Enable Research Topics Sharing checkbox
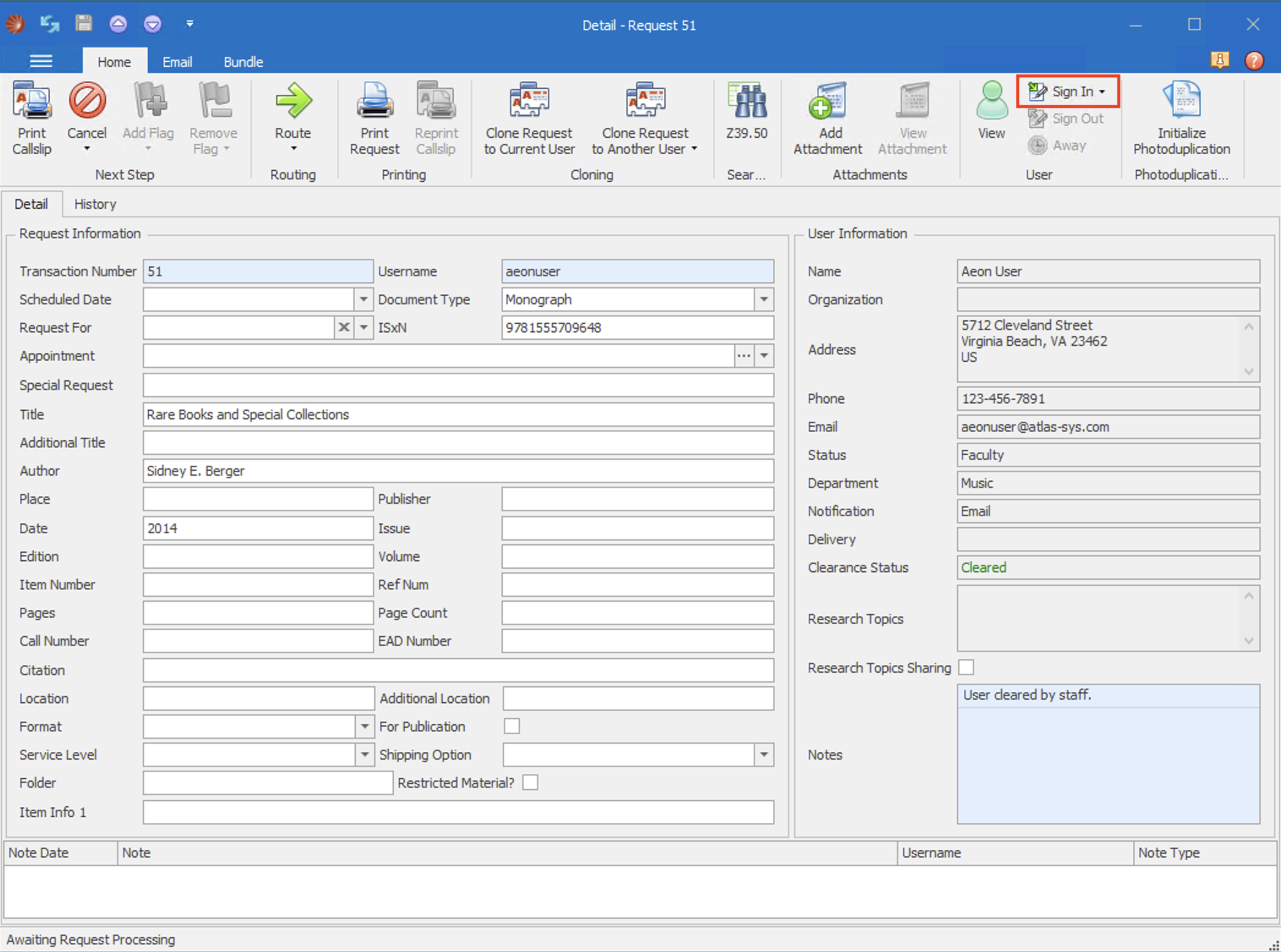The height and width of the screenshot is (952, 1281). pyautogui.click(x=966, y=667)
